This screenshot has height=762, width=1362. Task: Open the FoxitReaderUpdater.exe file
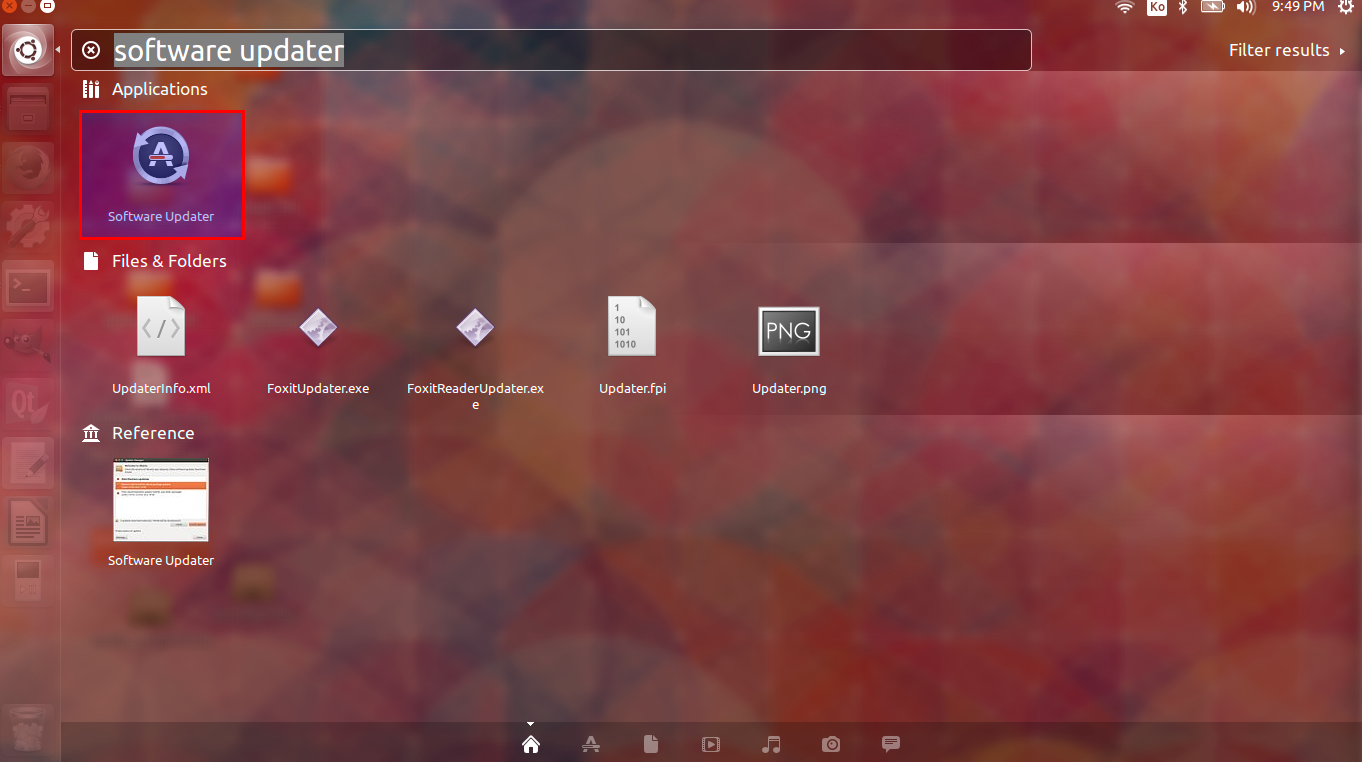pos(475,327)
